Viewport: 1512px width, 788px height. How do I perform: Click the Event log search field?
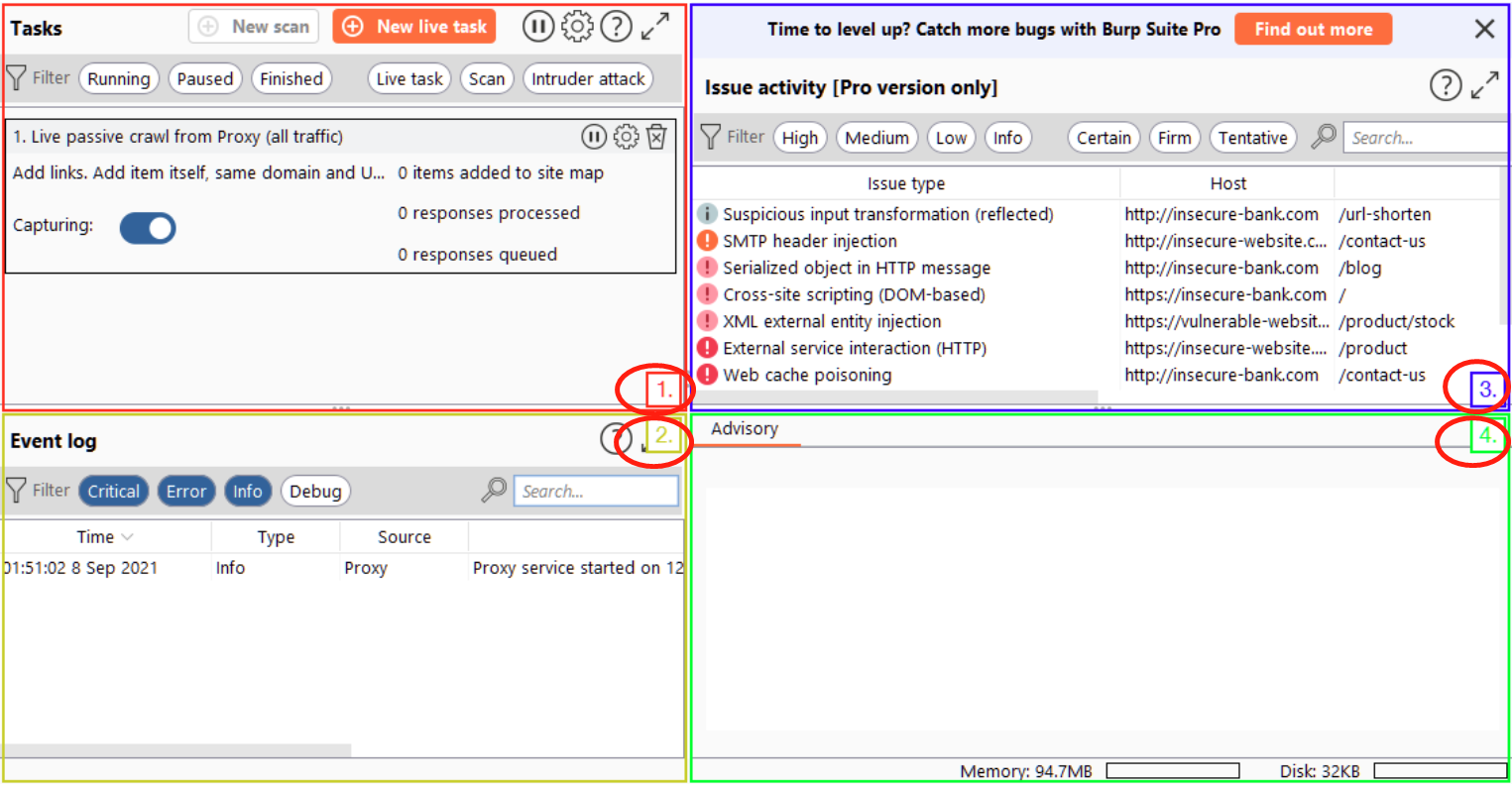pyautogui.click(x=597, y=492)
